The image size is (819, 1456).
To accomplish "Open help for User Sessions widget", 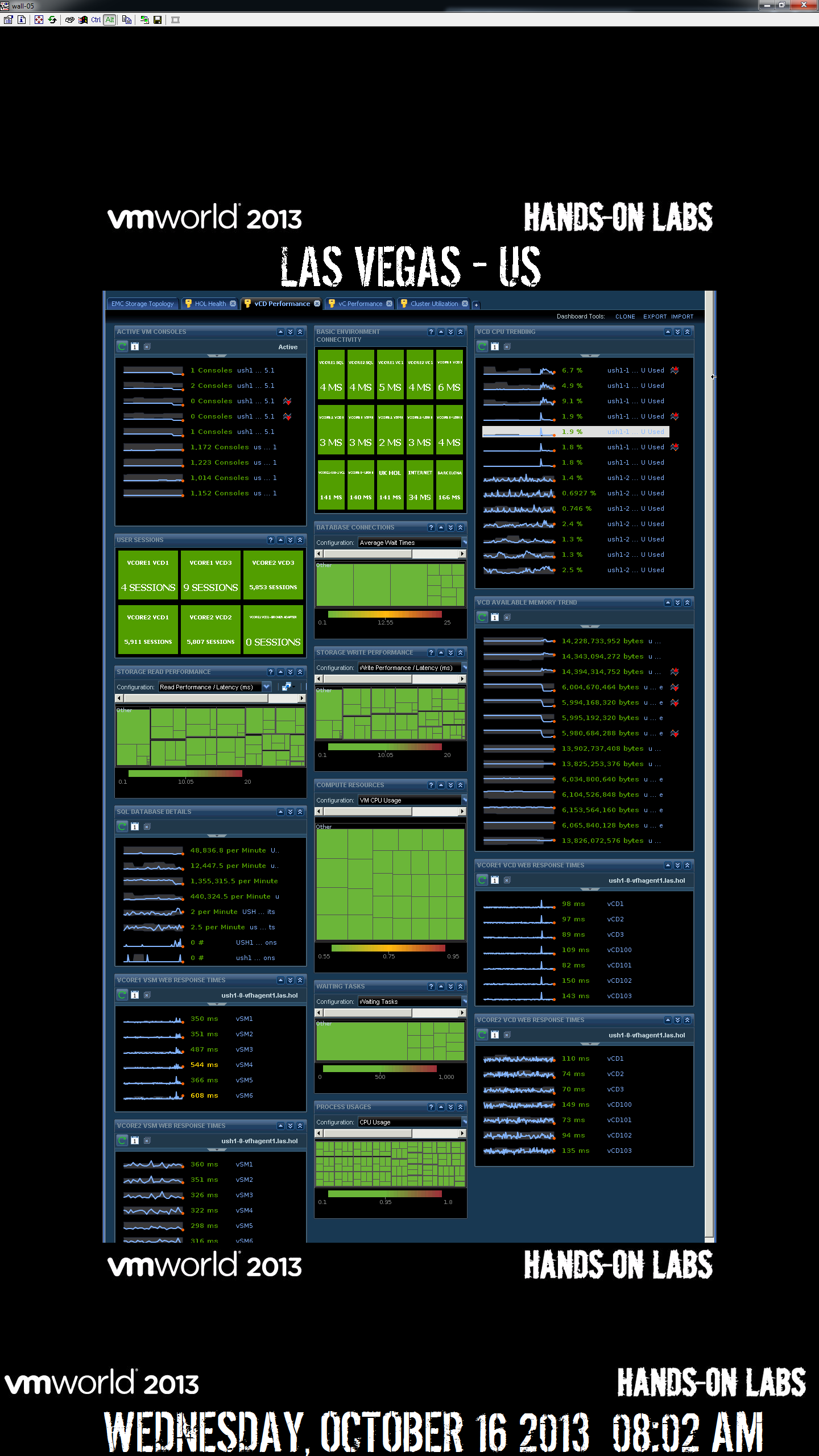I will point(271,540).
